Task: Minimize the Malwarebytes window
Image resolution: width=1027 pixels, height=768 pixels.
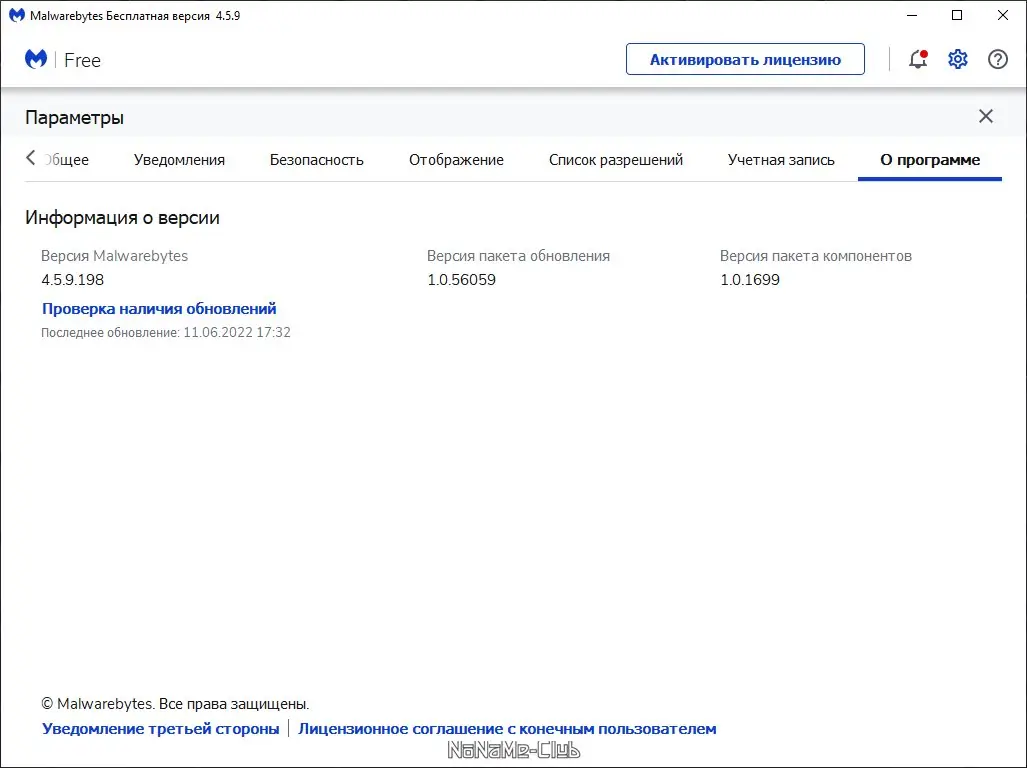Action: click(912, 15)
